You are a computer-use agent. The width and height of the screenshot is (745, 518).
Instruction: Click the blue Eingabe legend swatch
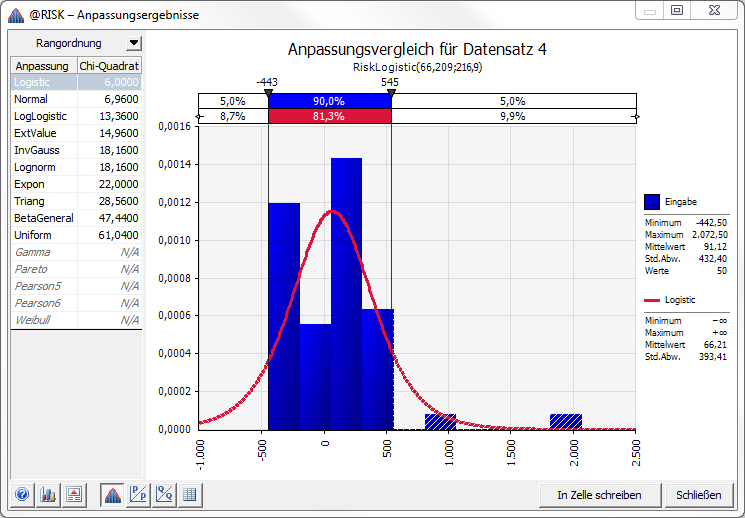pos(652,202)
